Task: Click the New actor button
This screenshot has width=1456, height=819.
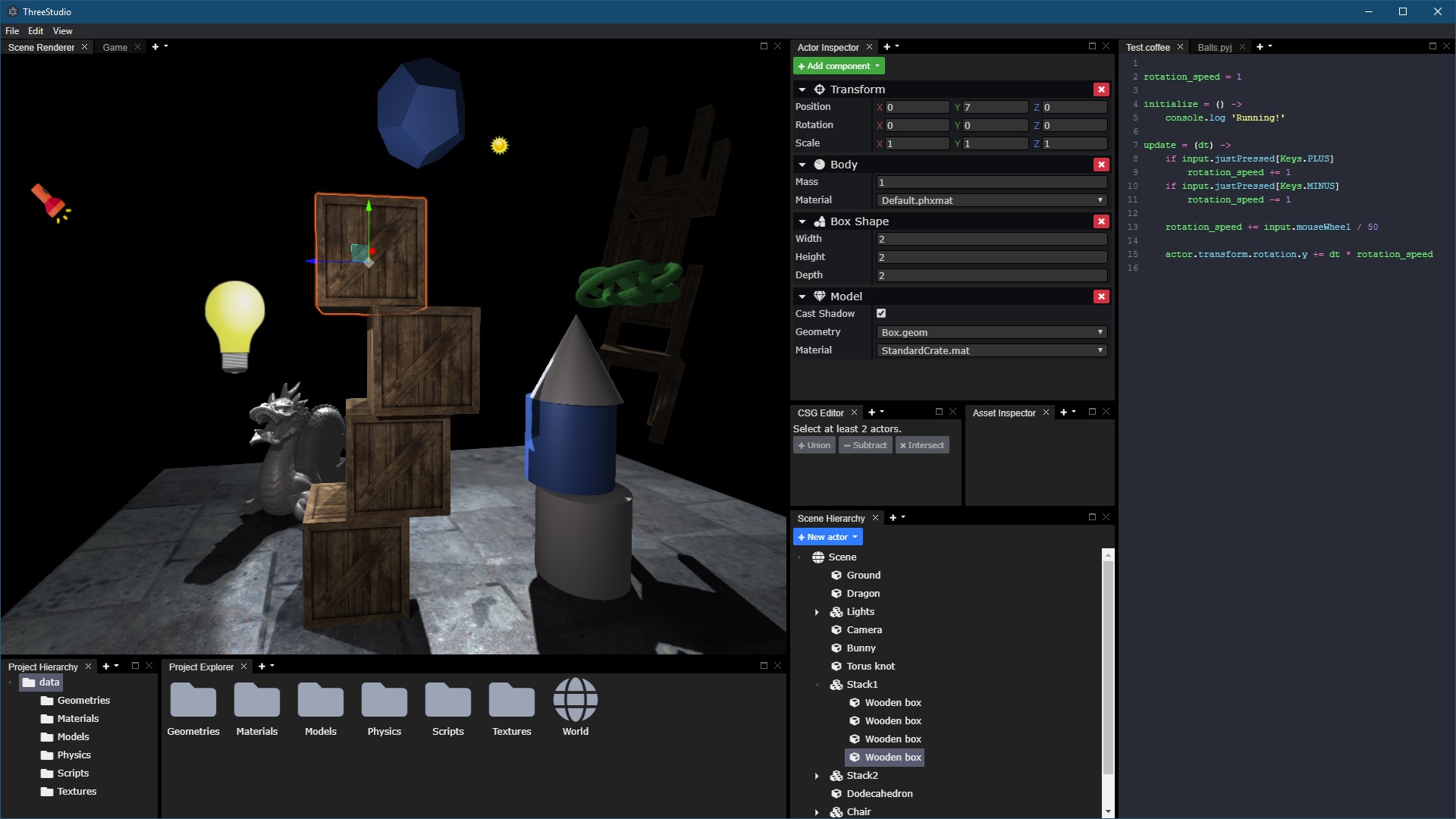Action: coord(827,537)
